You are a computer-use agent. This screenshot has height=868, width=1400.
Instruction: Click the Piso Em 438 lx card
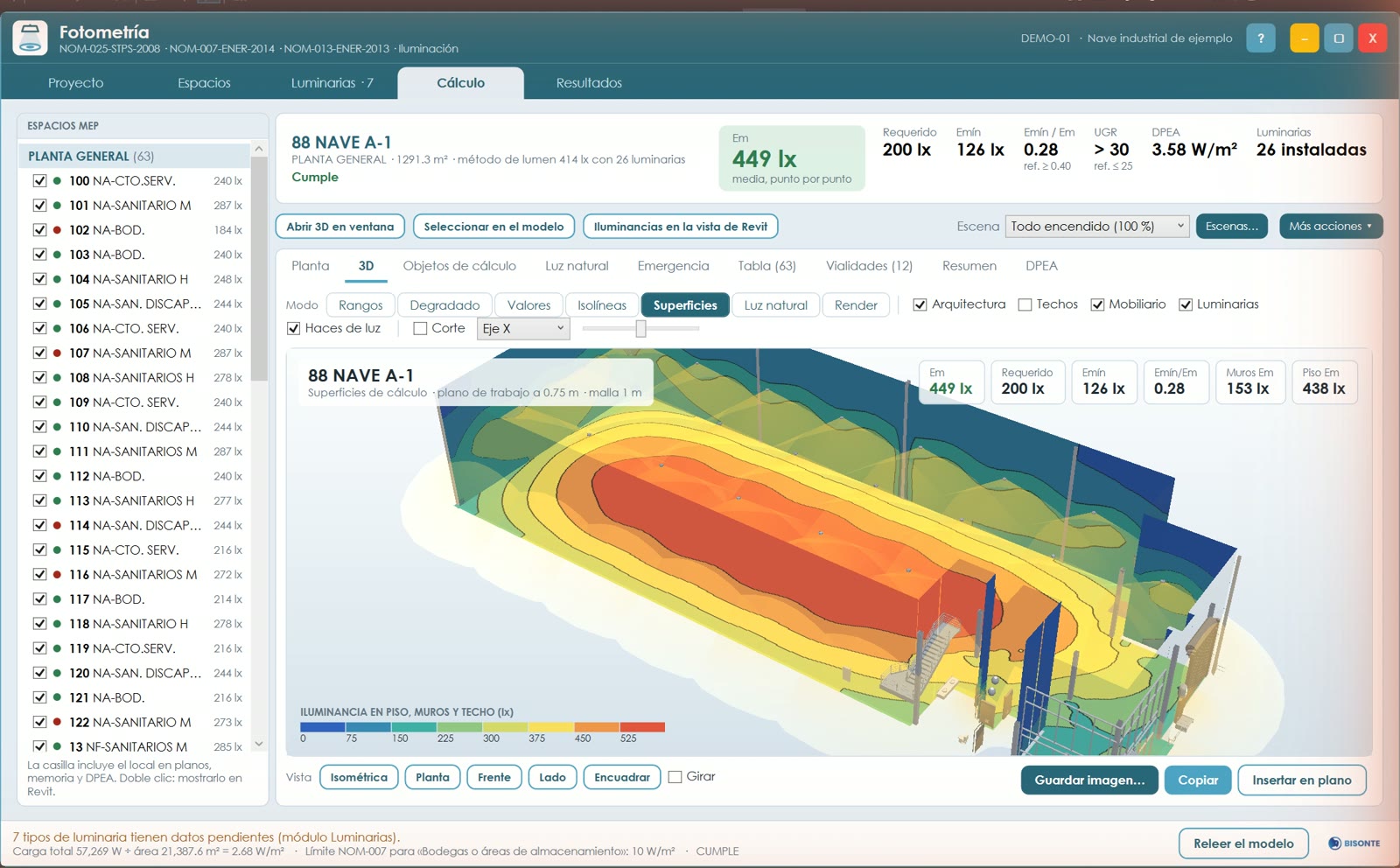pos(1324,381)
